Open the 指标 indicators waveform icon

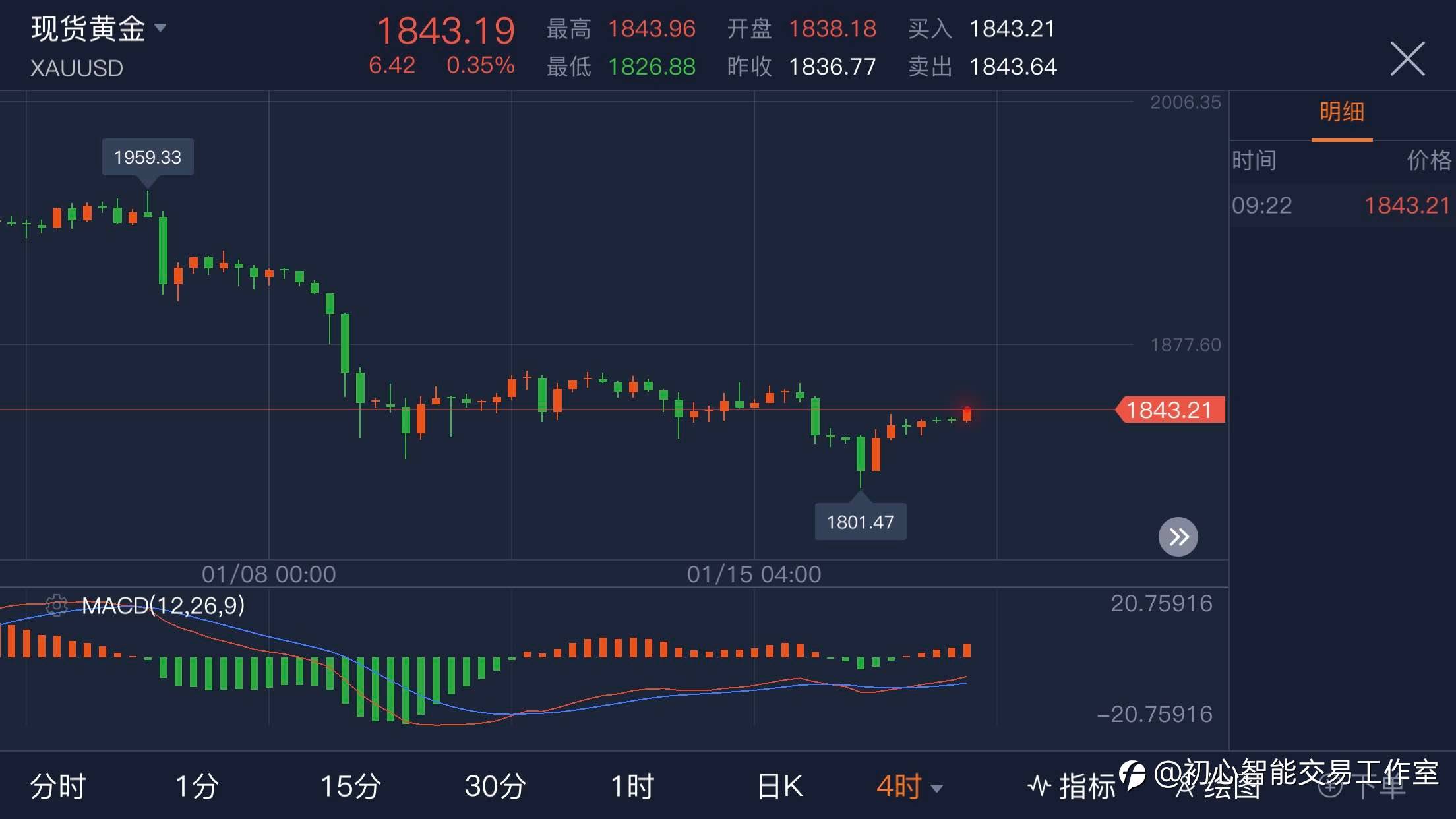click(1040, 785)
